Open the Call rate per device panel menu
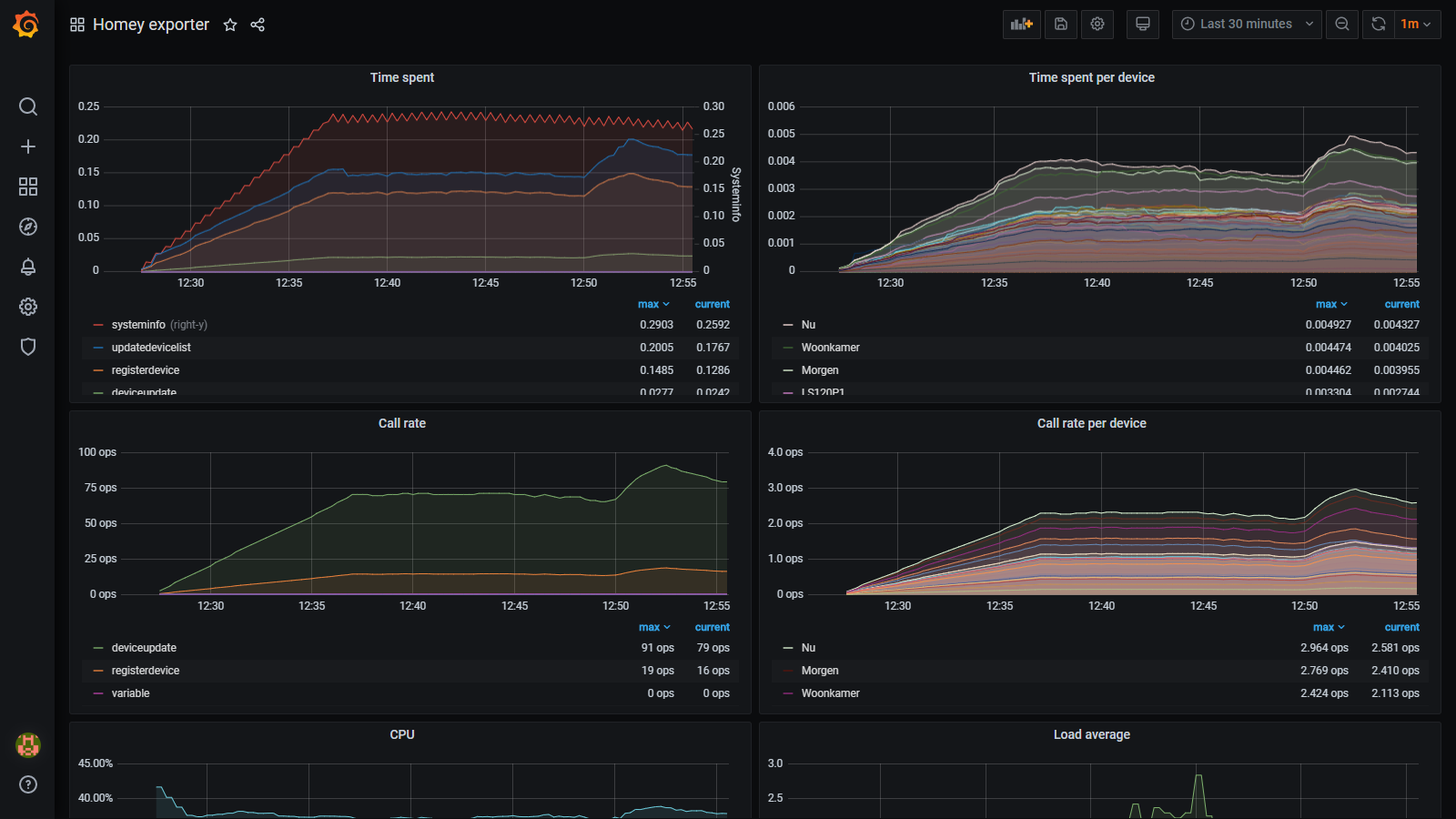 coord(1092,423)
